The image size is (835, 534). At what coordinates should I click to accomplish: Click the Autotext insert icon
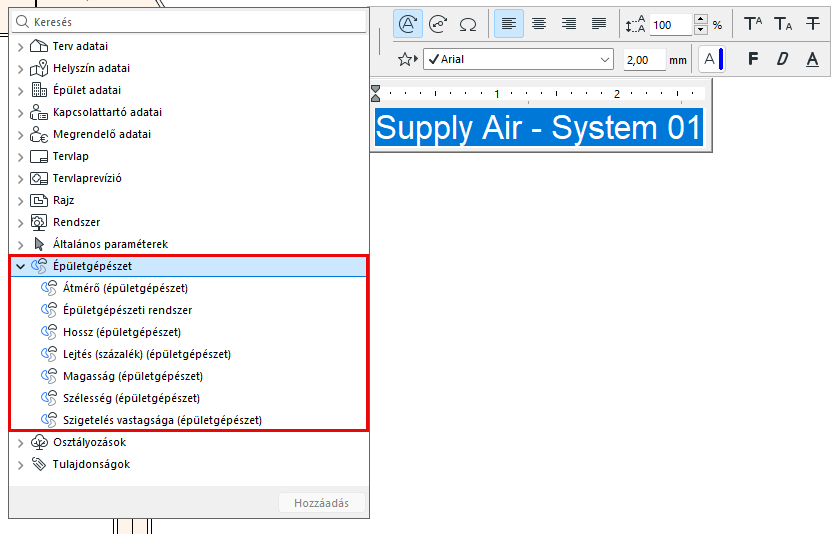(408, 24)
